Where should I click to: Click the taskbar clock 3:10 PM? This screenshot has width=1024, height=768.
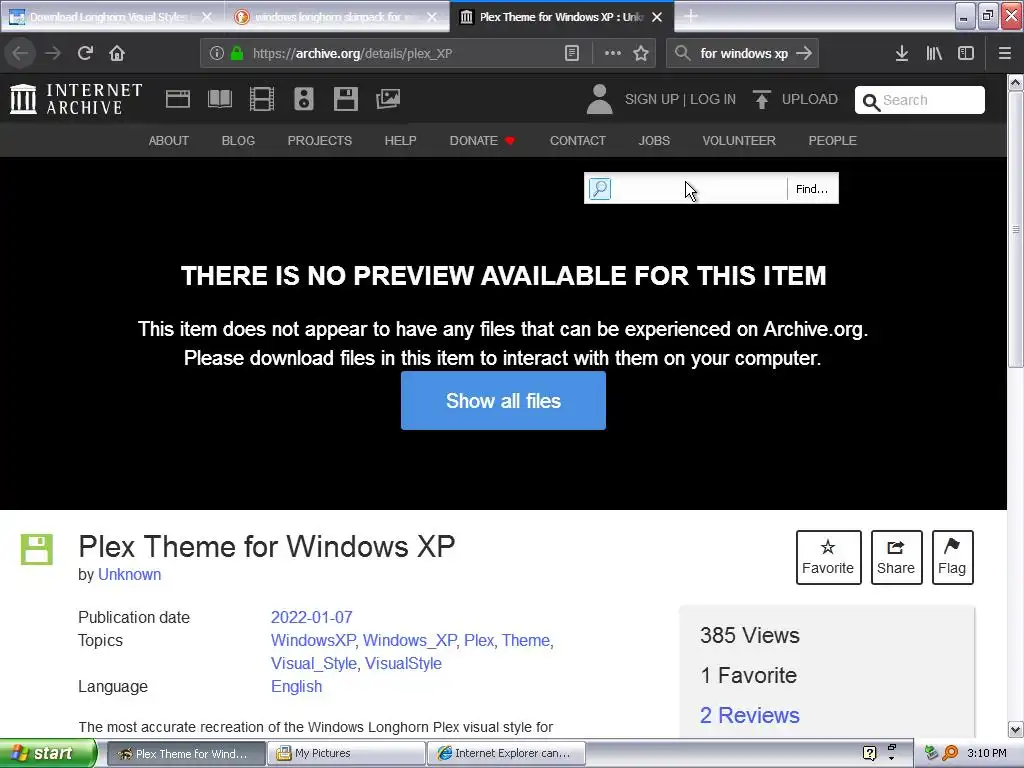coord(987,754)
